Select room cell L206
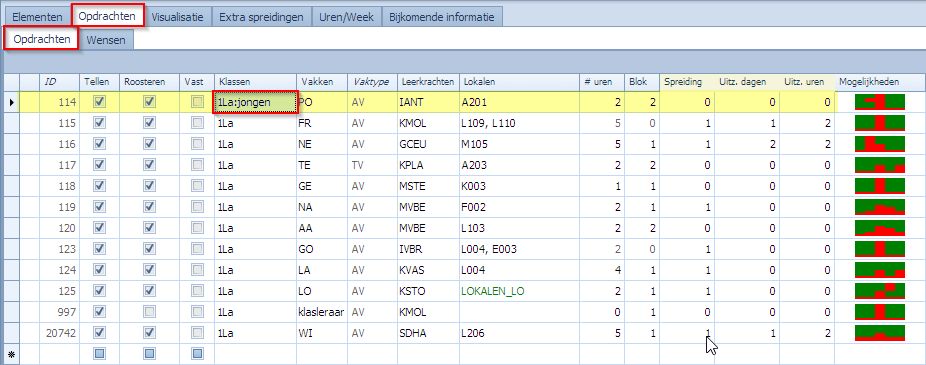 pyautogui.click(x=519, y=333)
